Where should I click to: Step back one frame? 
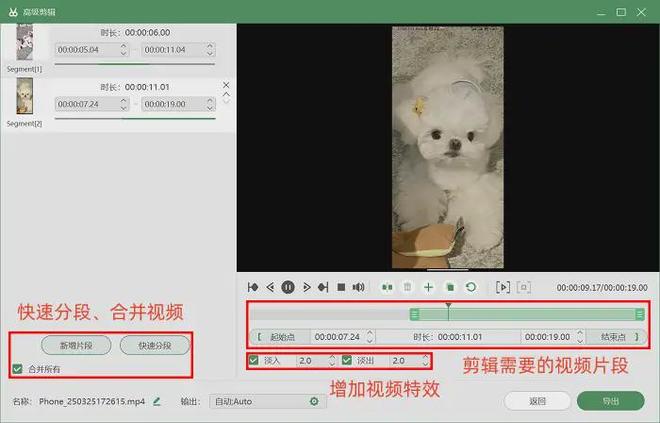click(270, 287)
